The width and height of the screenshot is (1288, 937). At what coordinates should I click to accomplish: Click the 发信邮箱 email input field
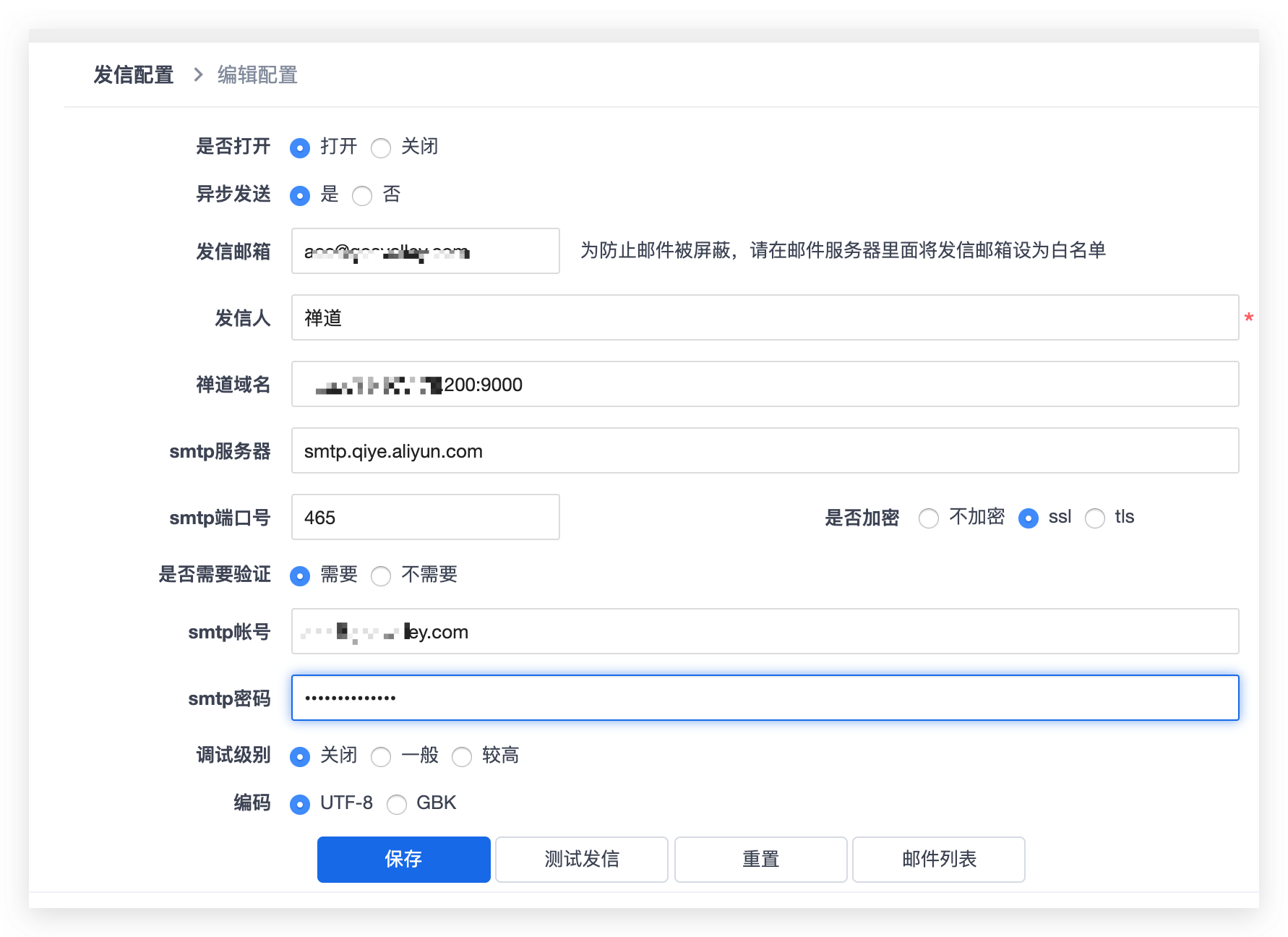(x=425, y=251)
